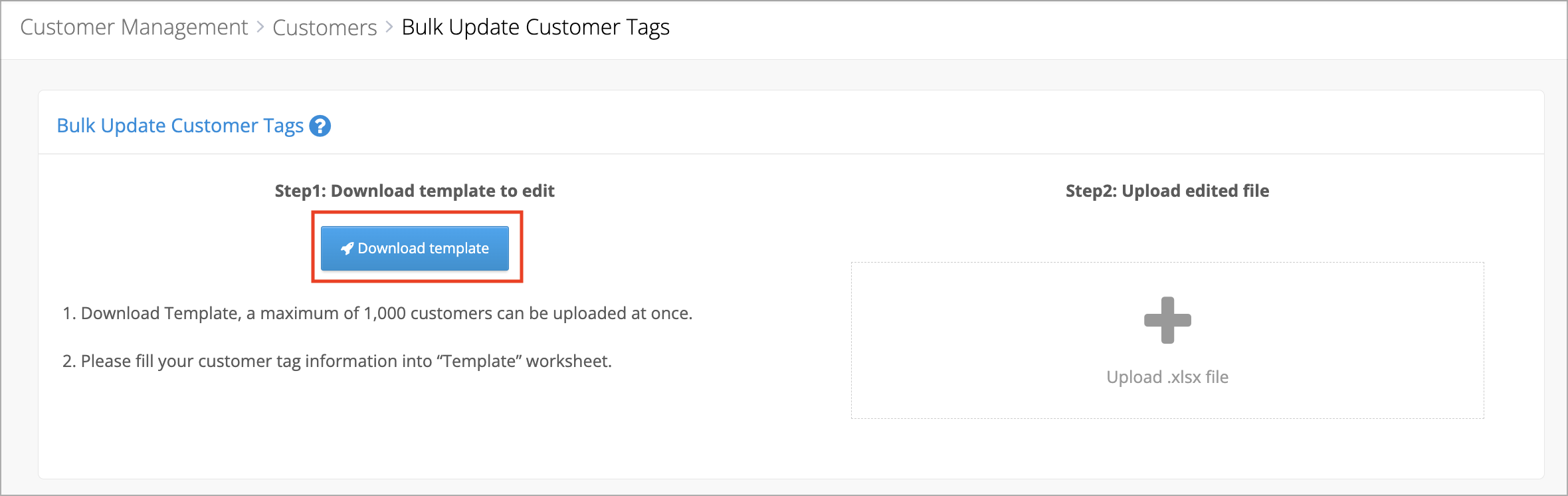Go to Customer Management breadcrumb
The width and height of the screenshot is (1568, 496).
(x=134, y=27)
